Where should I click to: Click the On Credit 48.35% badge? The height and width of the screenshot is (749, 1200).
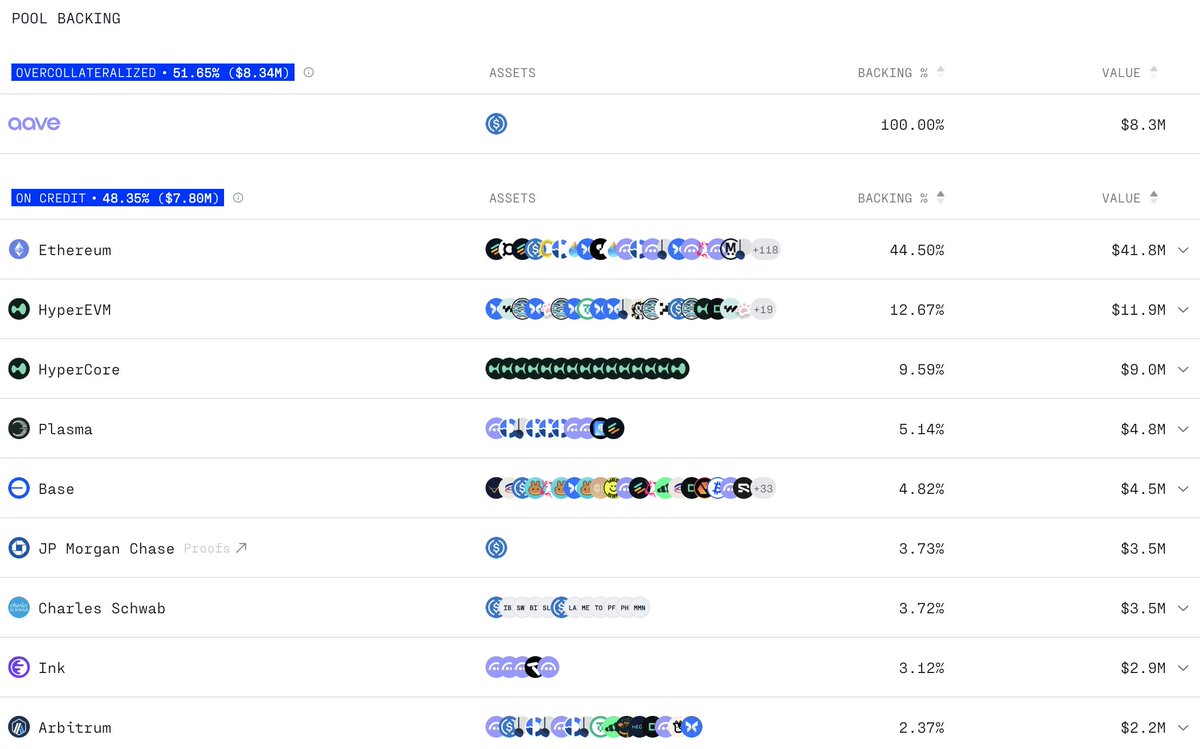coord(118,198)
